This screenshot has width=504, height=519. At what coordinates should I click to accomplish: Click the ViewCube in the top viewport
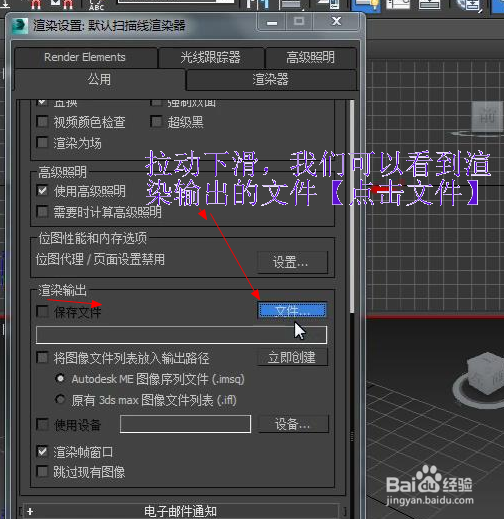click(486, 117)
